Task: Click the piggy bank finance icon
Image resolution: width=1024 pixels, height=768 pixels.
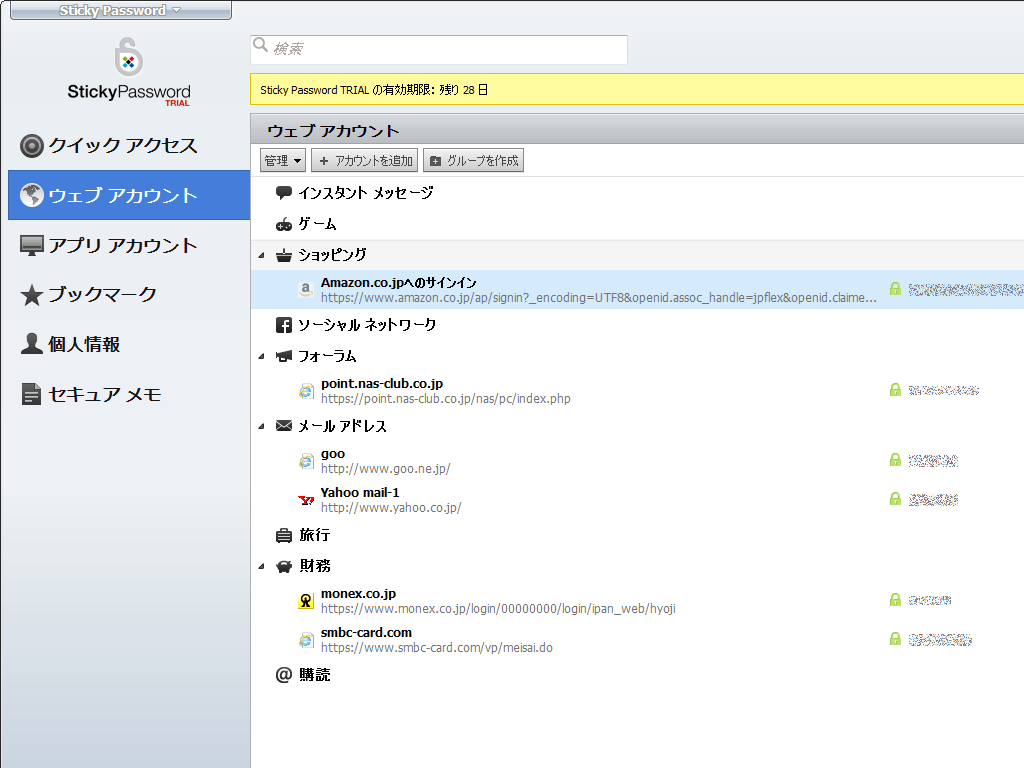Action: point(283,566)
